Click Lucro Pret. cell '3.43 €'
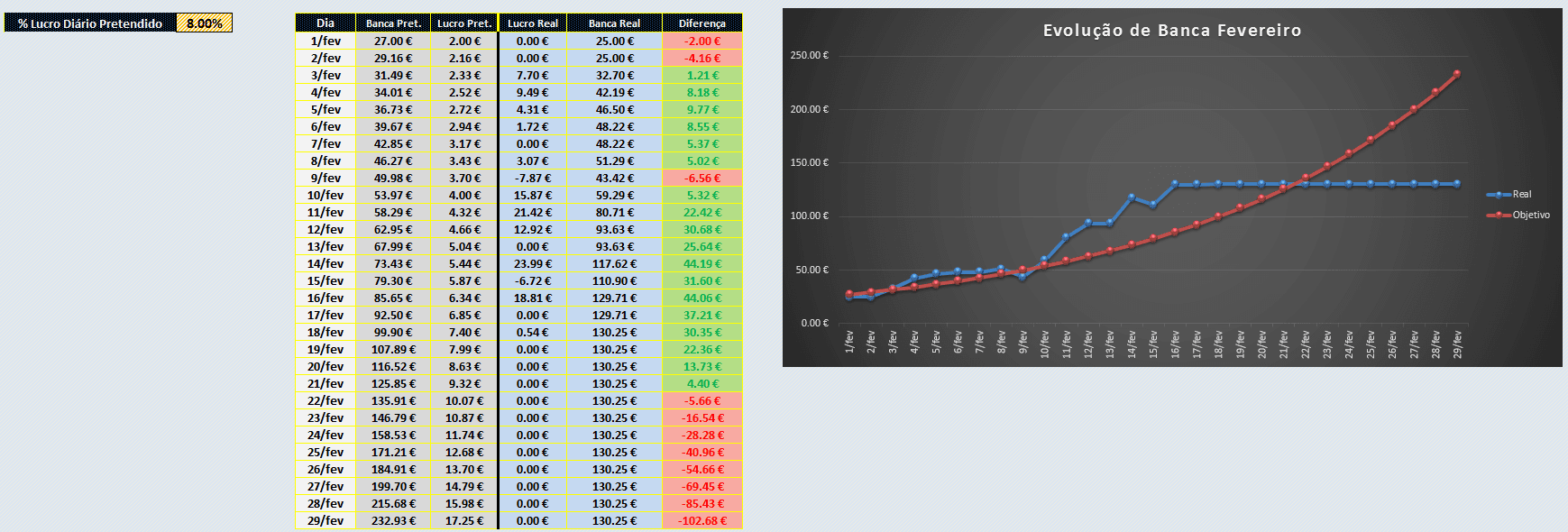Image resolution: width=1568 pixels, height=532 pixels. pyautogui.click(x=464, y=161)
